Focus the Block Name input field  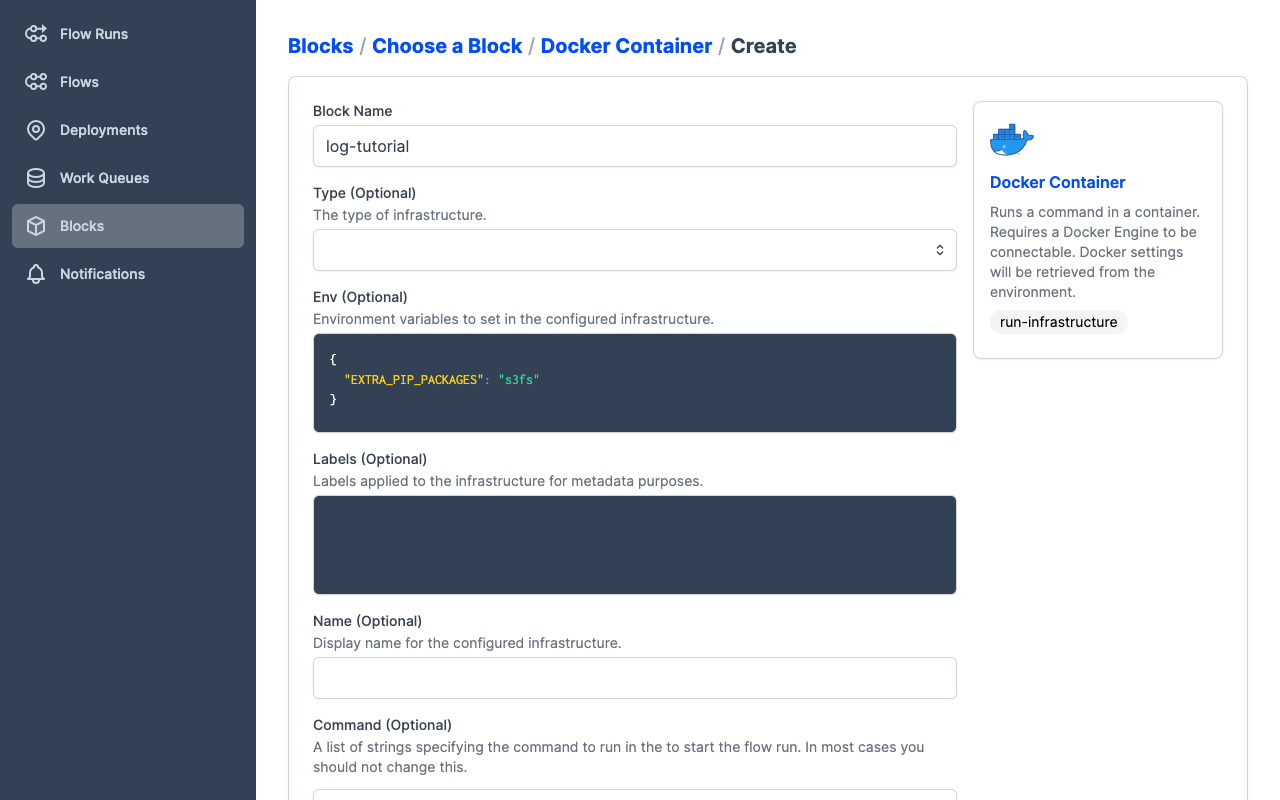(635, 146)
